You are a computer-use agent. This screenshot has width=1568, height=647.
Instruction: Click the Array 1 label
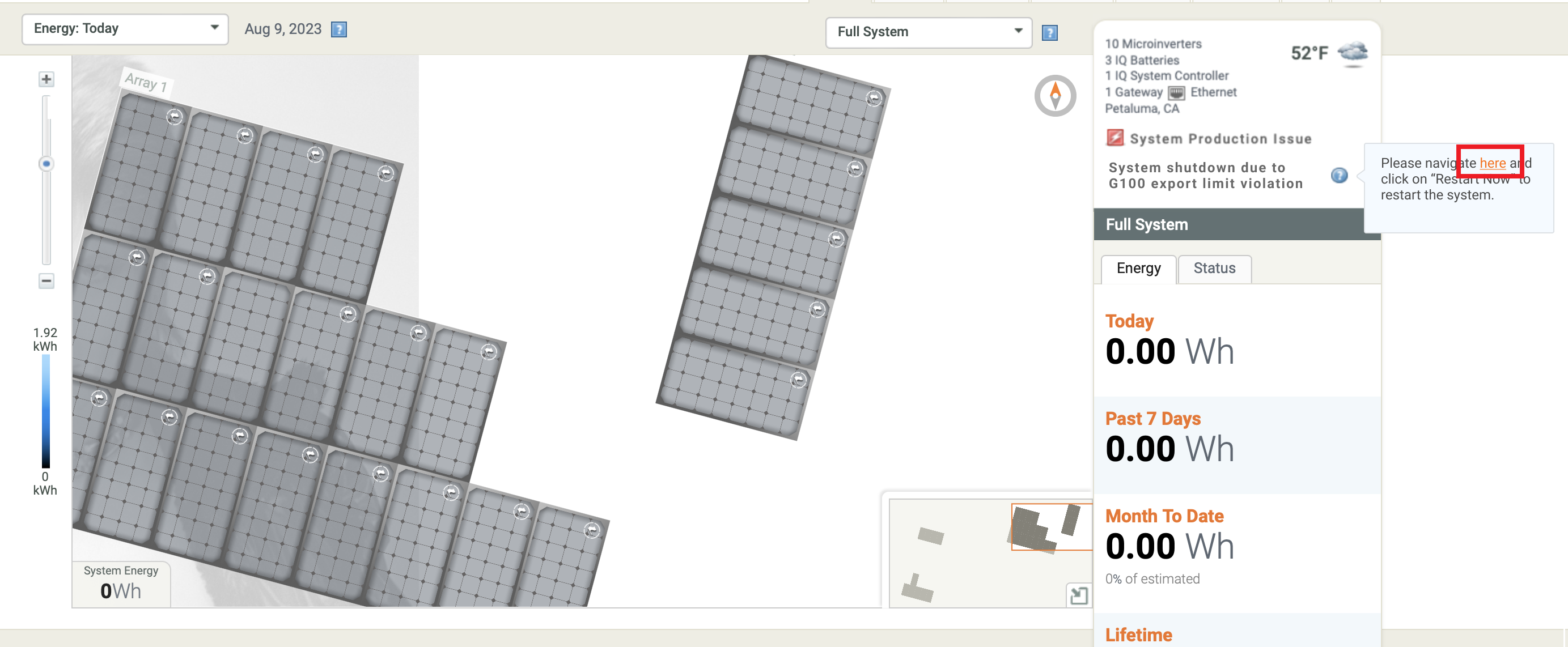pyautogui.click(x=146, y=82)
